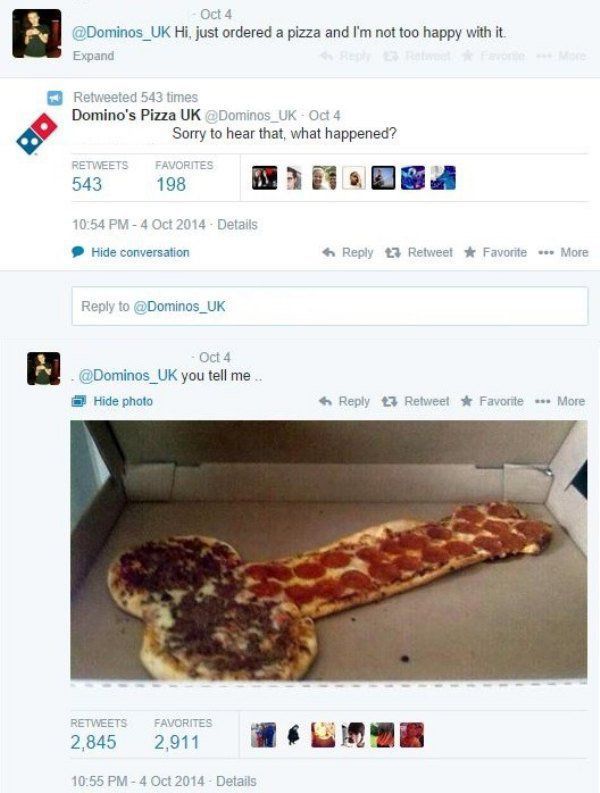Favorite the Domino's 'Sorry to hear that' tweet
The image size is (600, 793).
click(x=495, y=252)
